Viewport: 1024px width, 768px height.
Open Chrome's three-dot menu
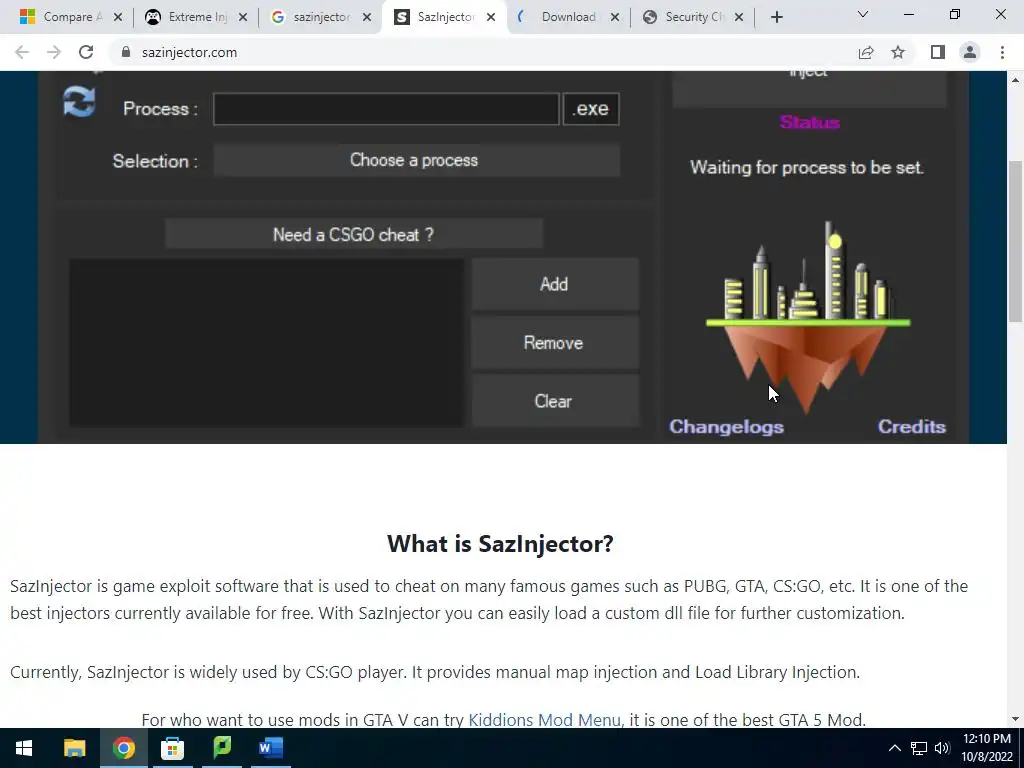pos(1002,52)
